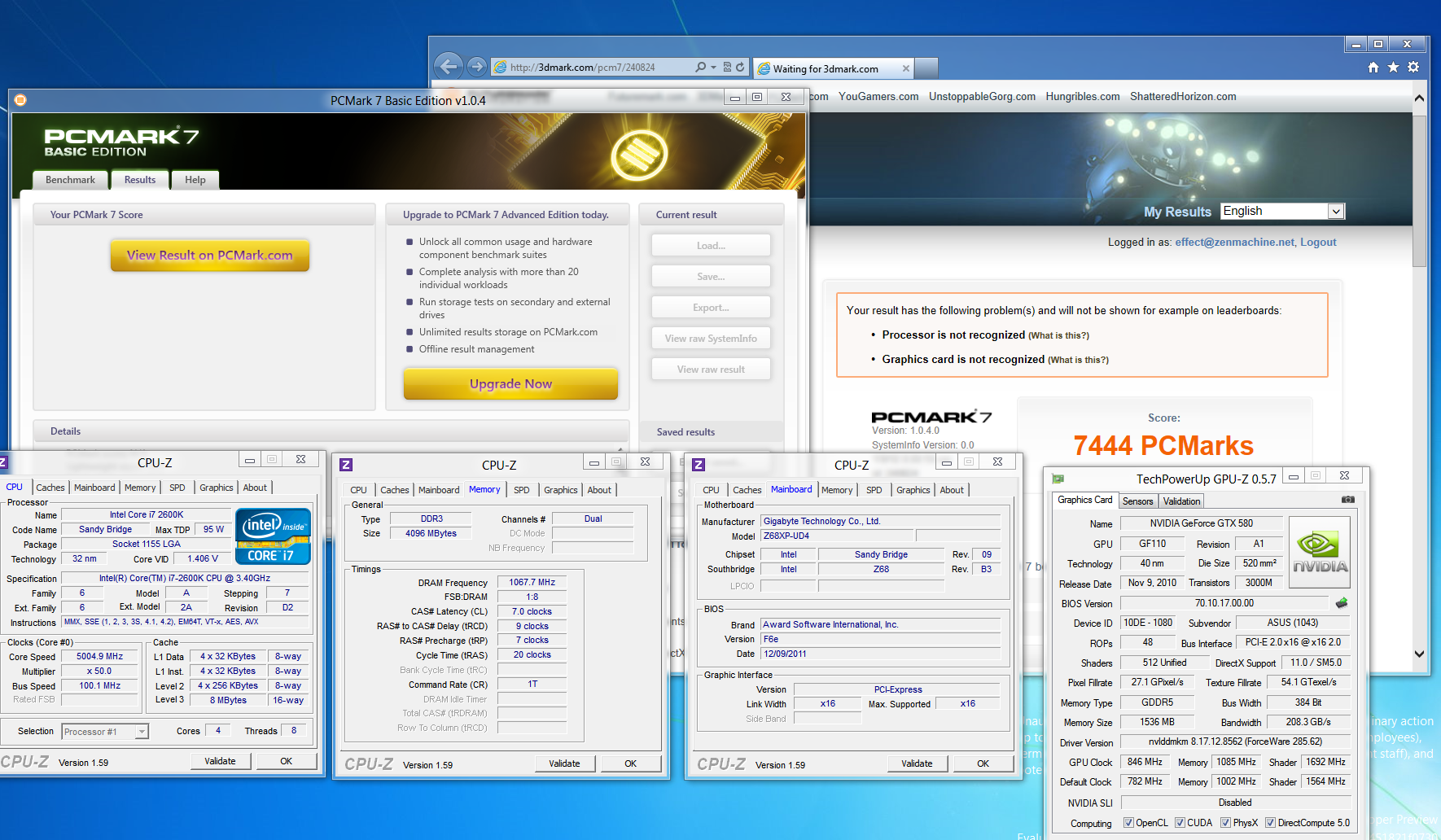The image size is (1441, 840).
Task: Click Validate in the first CPU-Z window
Action: [x=220, y=761]
